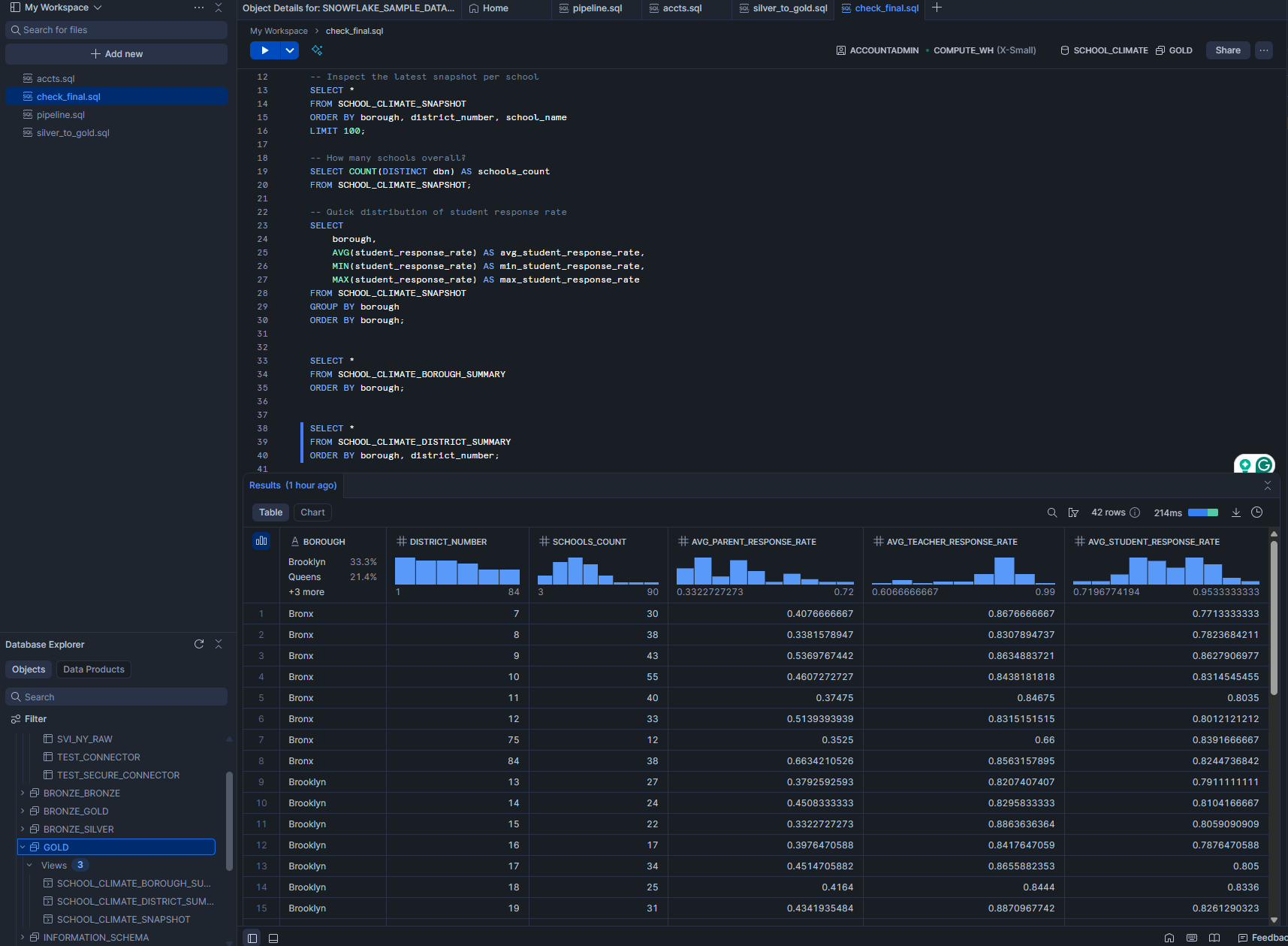This screenshot has height=946, width=1288.
Task: Open accts.sql in the file list
Action: 56,79
